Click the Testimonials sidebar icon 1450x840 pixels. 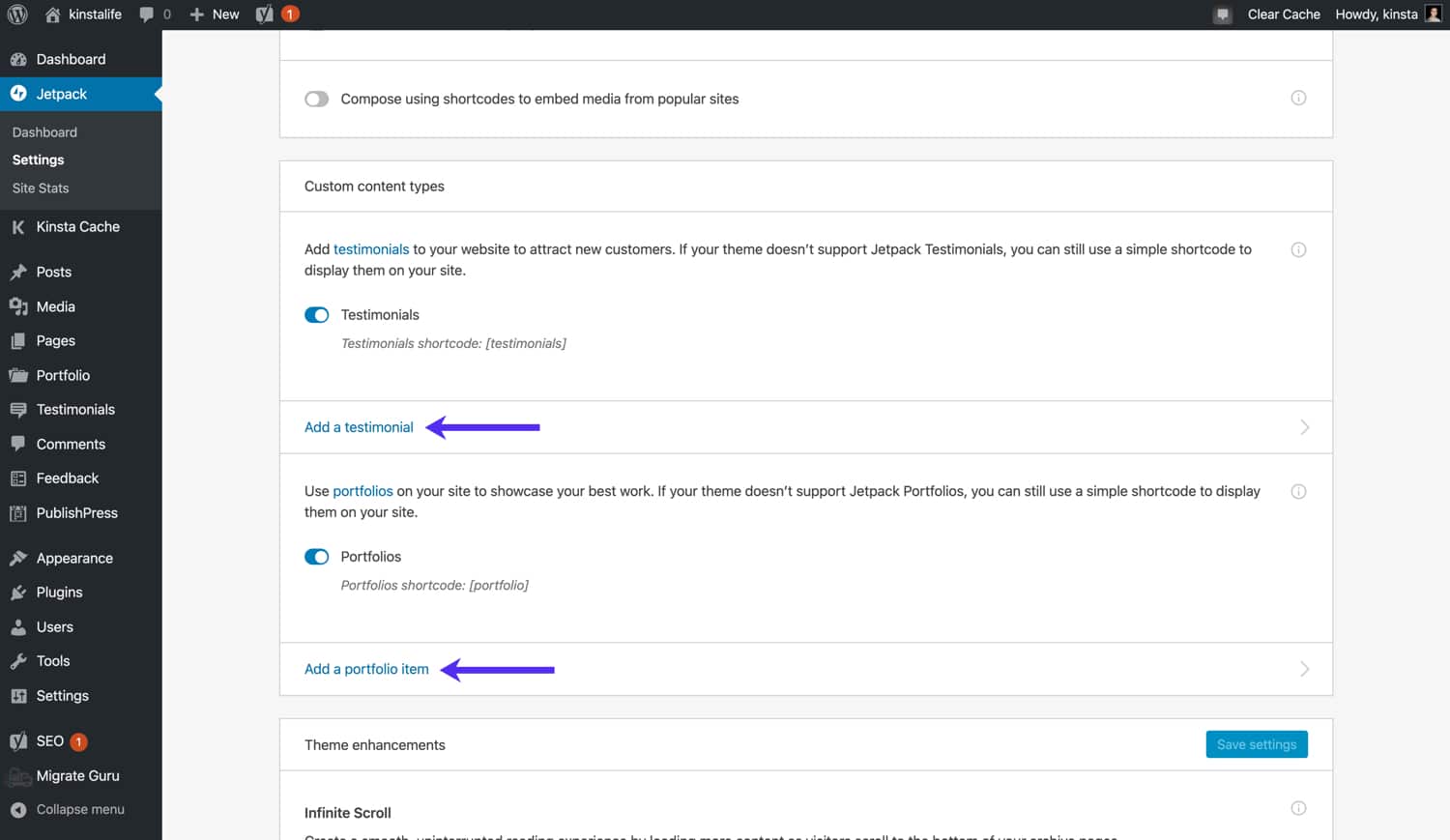(x=19, y=409)
